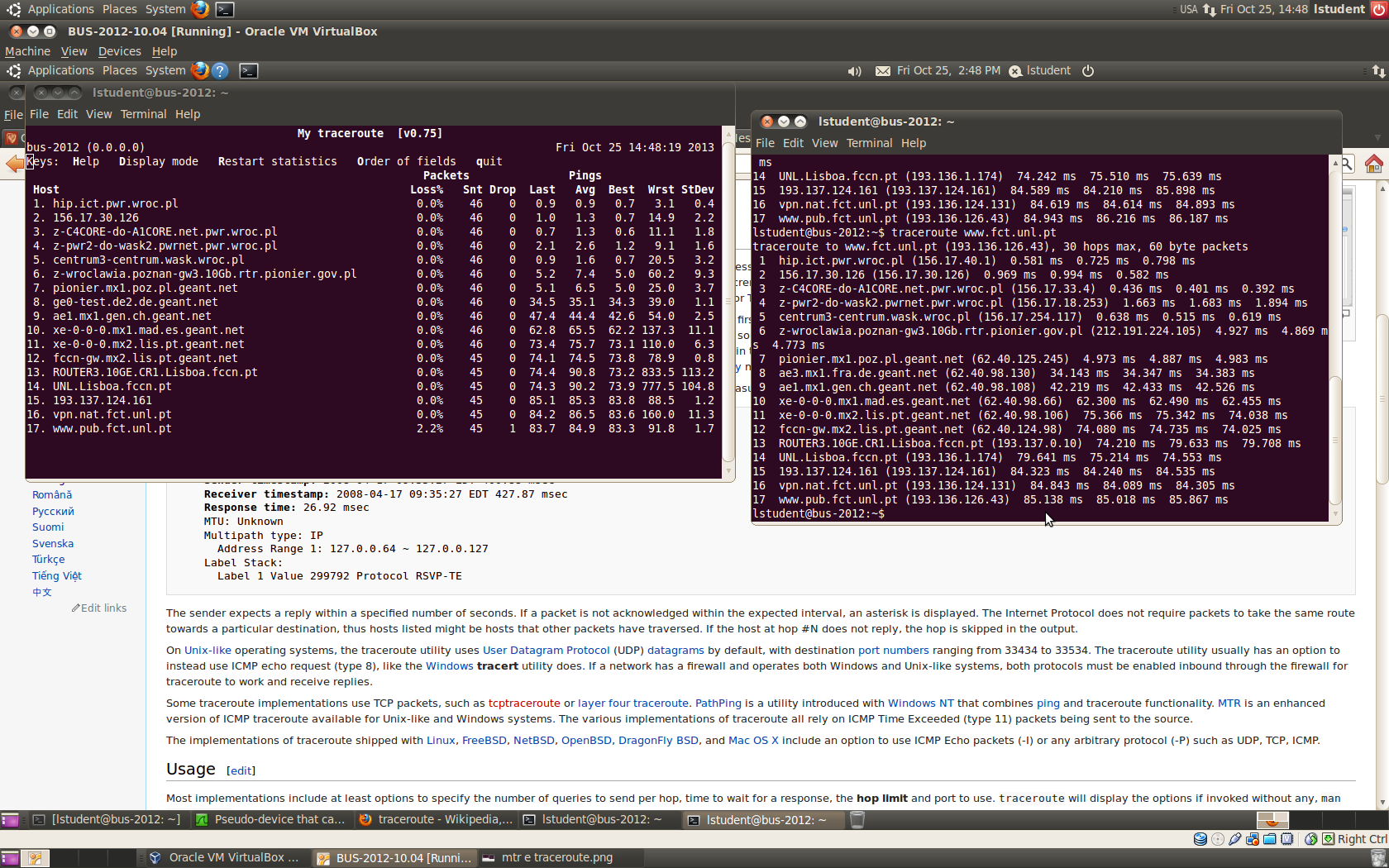The width and height of the screenshot is (1389, 868).
Task: Click the tcptraceroute red link
Action: click(523, 703)
